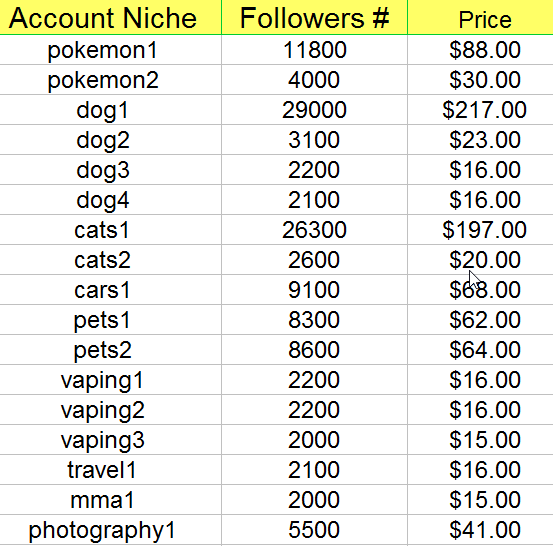Select the dog1 account cell
This screenshot has height=546, width=553.
pos(110,110)
